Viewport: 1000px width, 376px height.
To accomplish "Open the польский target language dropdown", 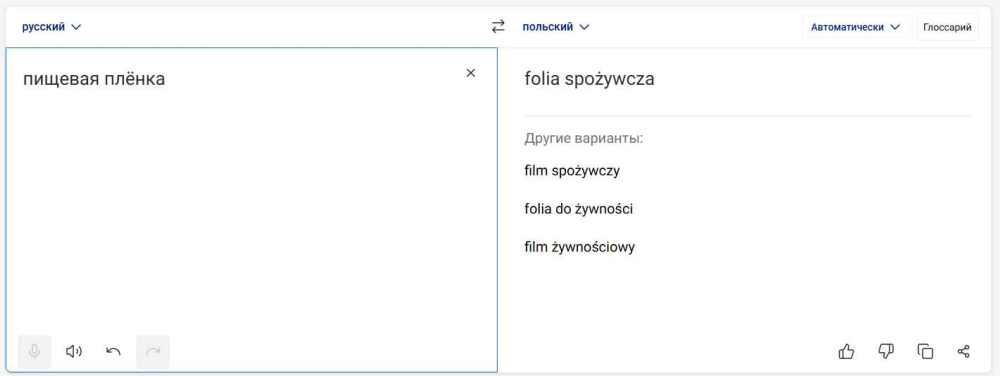I will tap(556, 27).
